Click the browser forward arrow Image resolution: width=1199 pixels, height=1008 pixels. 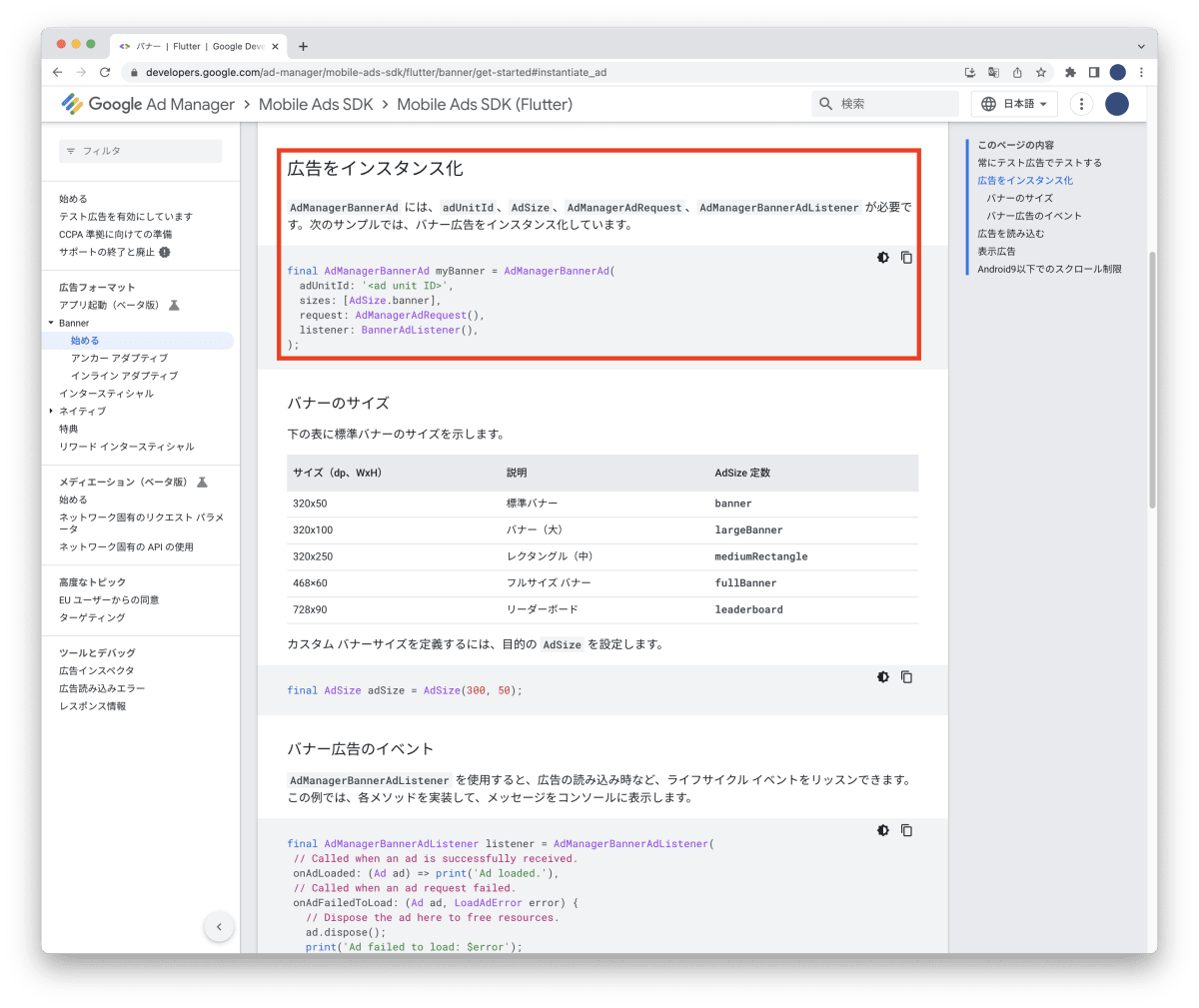point(81,72)
